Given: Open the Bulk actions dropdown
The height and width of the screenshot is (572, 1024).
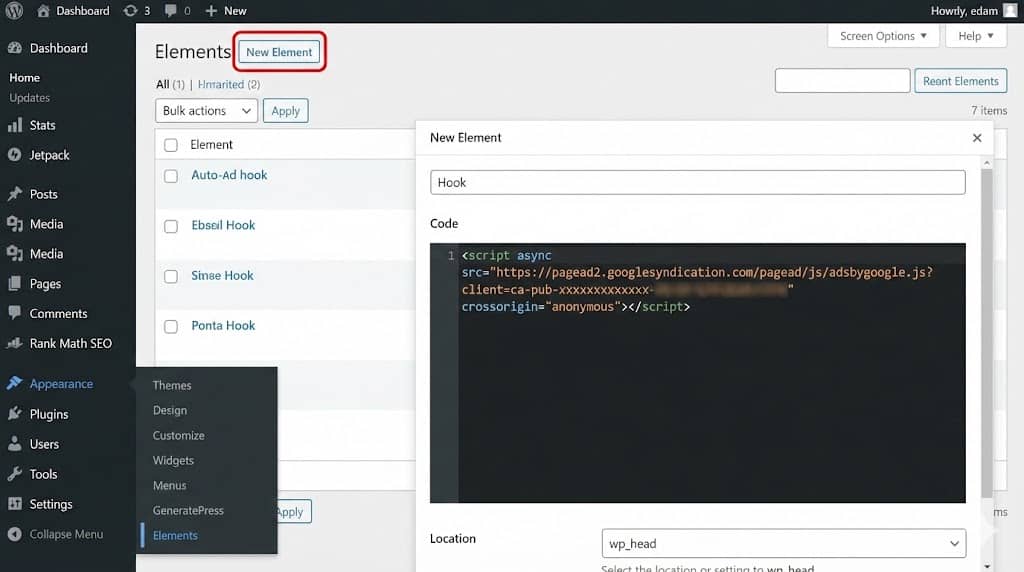Looking at the screenshot, I should coord(206,110).
